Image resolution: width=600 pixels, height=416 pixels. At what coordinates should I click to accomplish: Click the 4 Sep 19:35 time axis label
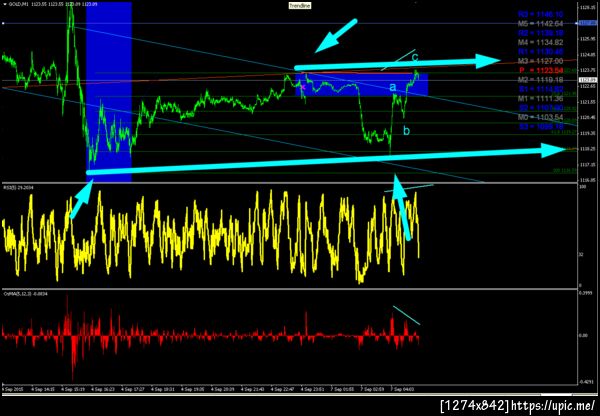191,389
